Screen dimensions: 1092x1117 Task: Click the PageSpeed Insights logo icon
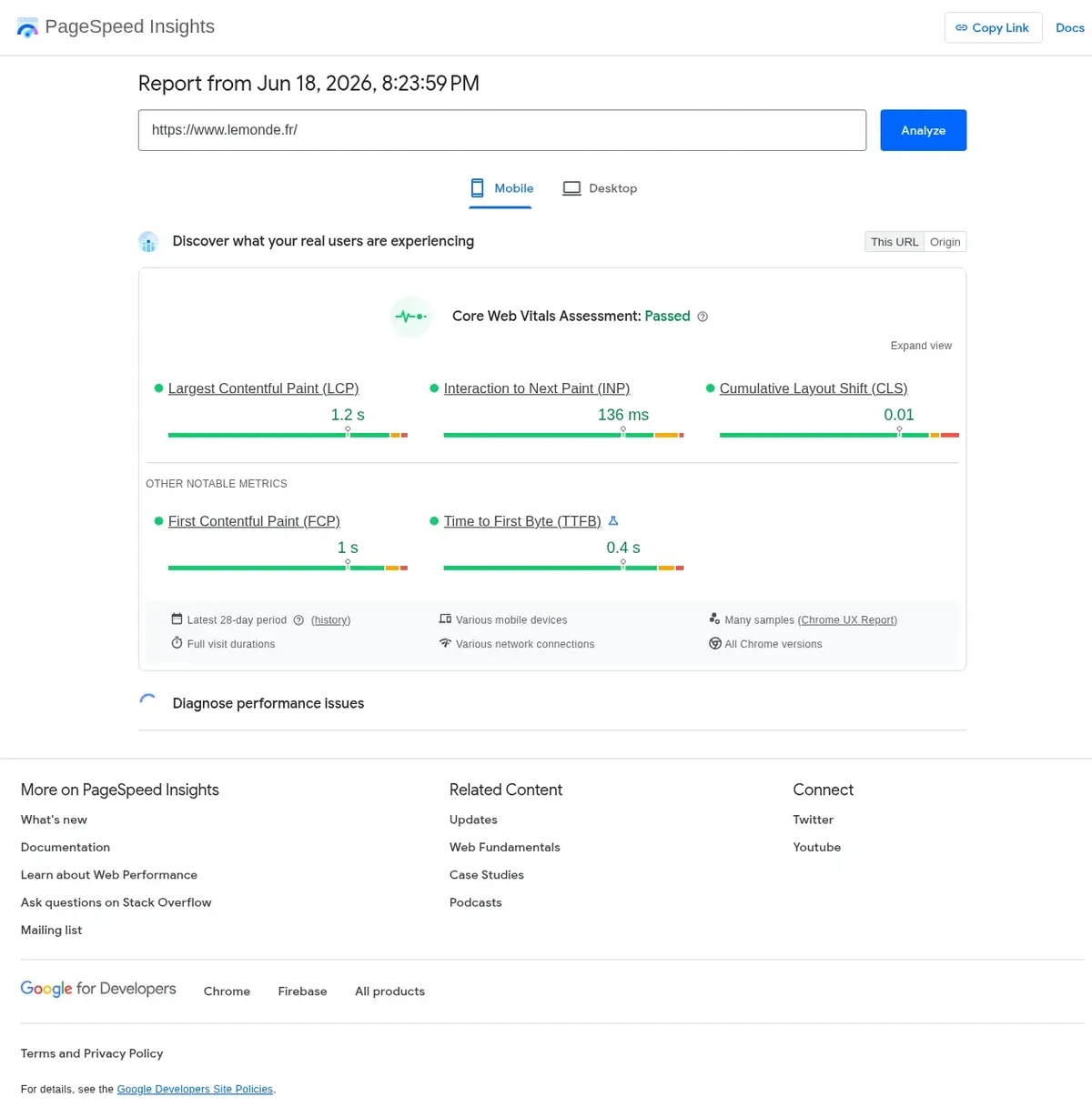point(27,27)
